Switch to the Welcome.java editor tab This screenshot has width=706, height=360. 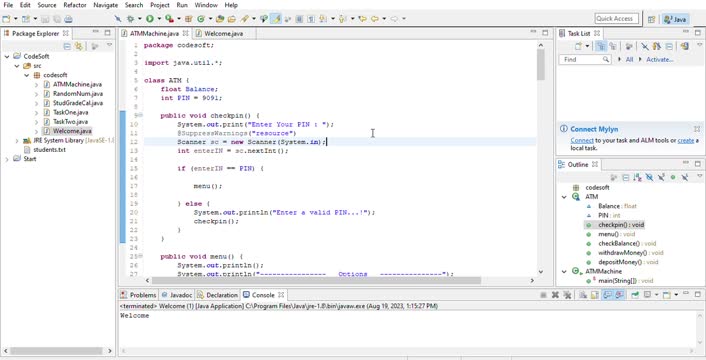point(224,33)
